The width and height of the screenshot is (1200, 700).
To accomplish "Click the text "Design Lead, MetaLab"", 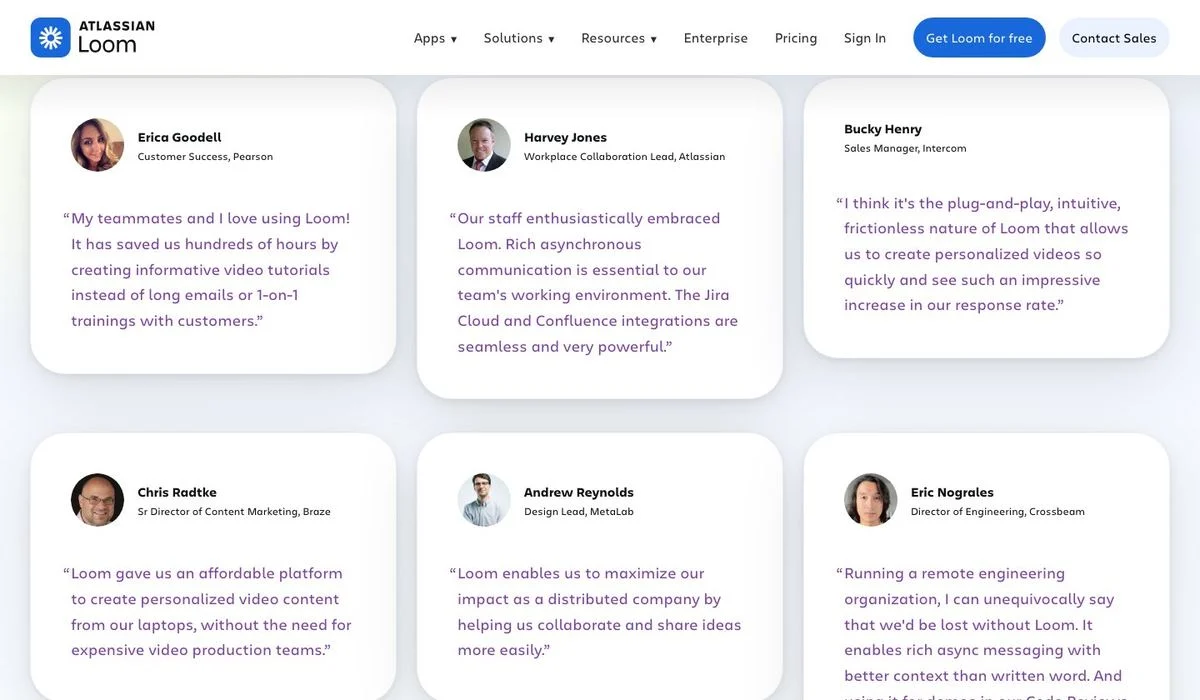I will [579, 512].
